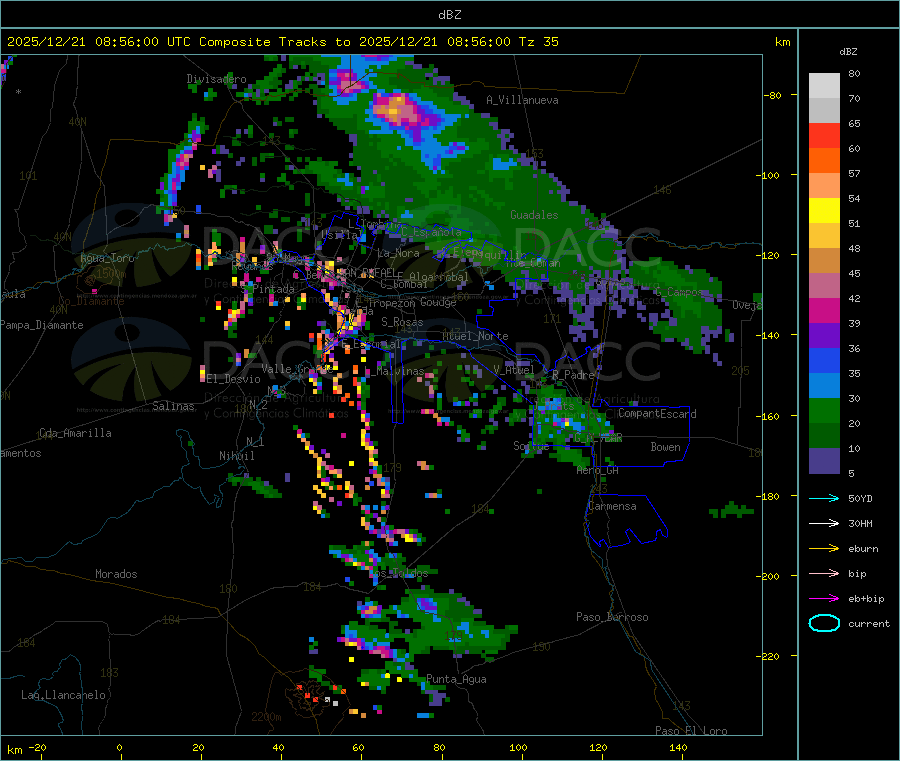The height and width of the screenshot is (761, 900).
Task: Click the Divisadero map label
Action: point(216,79)
